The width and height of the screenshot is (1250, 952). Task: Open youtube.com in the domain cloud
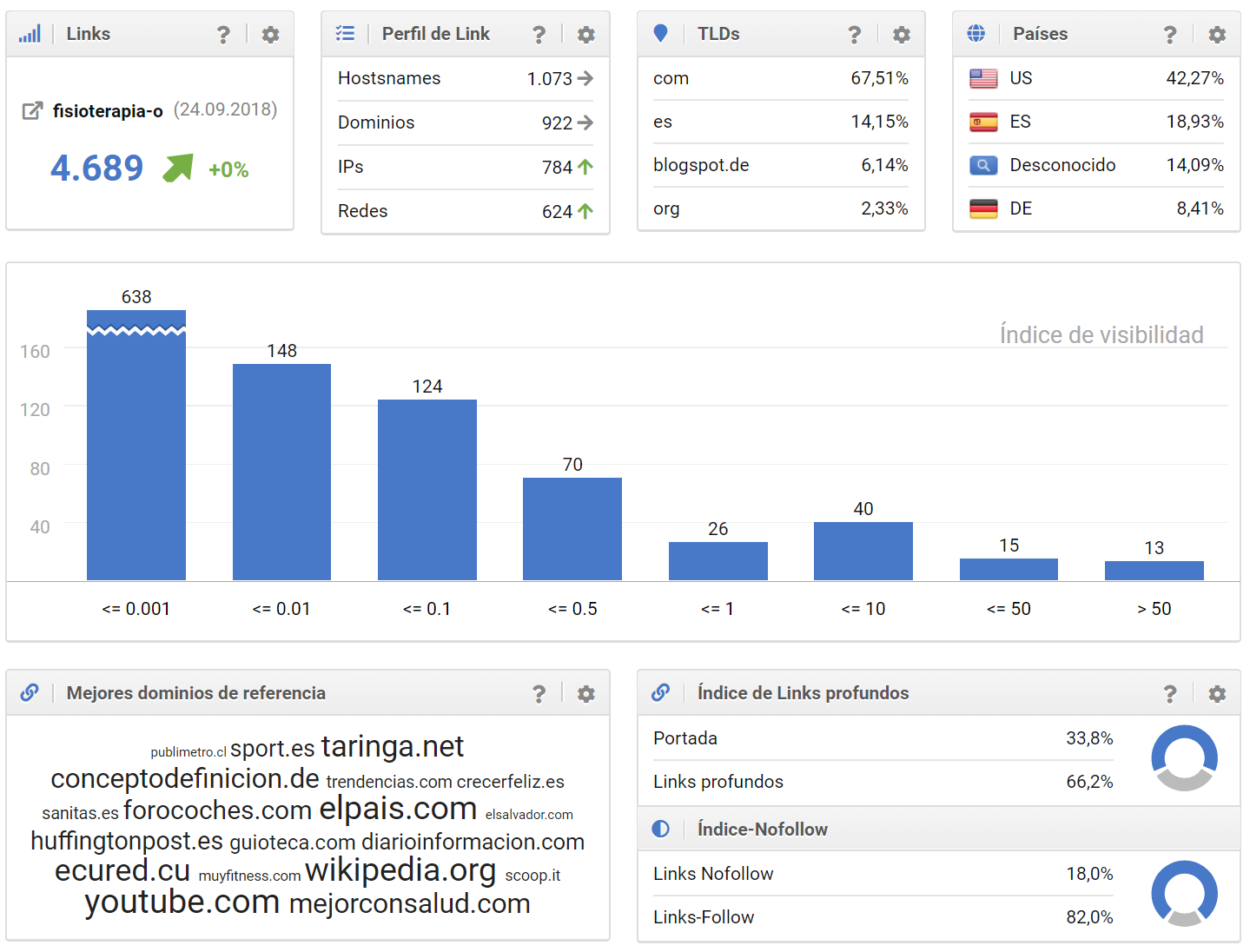(x=182, y=902)
